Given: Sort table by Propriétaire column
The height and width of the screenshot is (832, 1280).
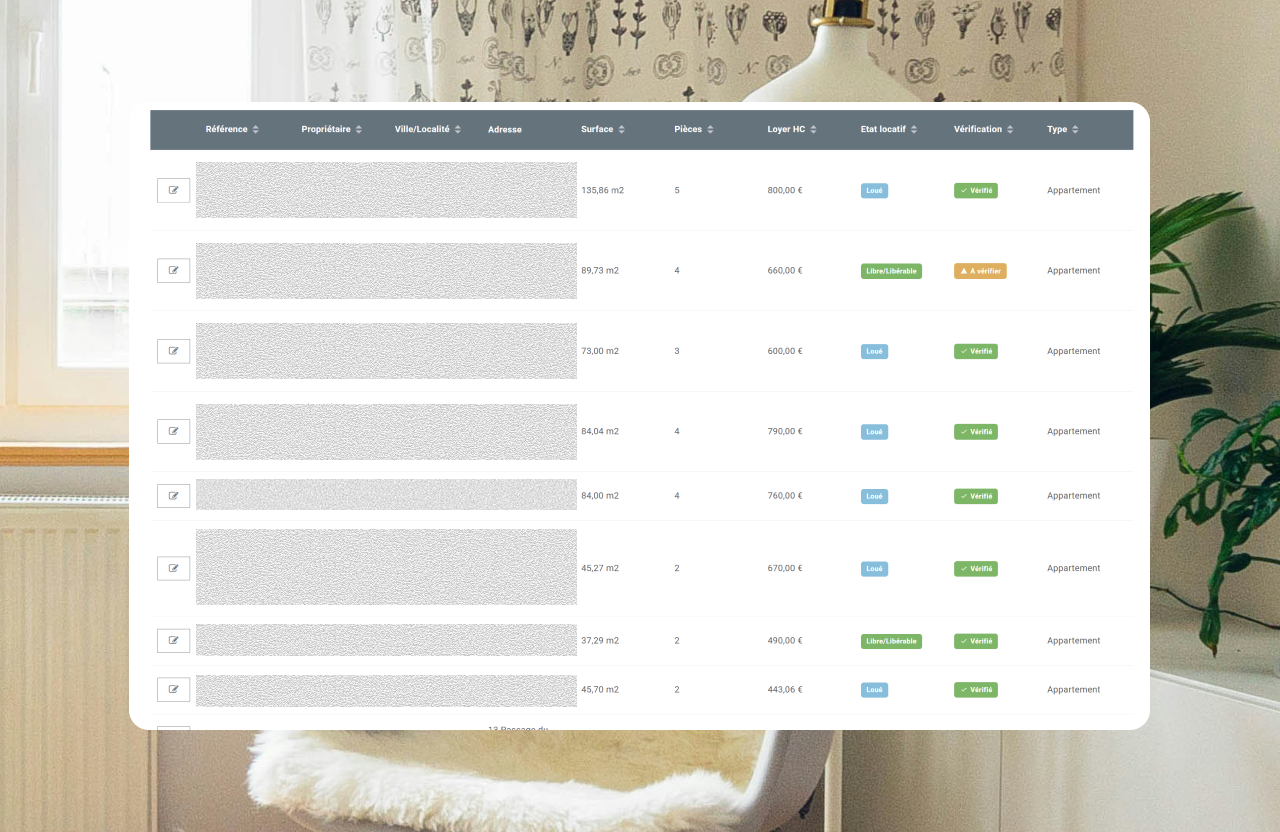Looking at the screenshot, I should point(332,129).
